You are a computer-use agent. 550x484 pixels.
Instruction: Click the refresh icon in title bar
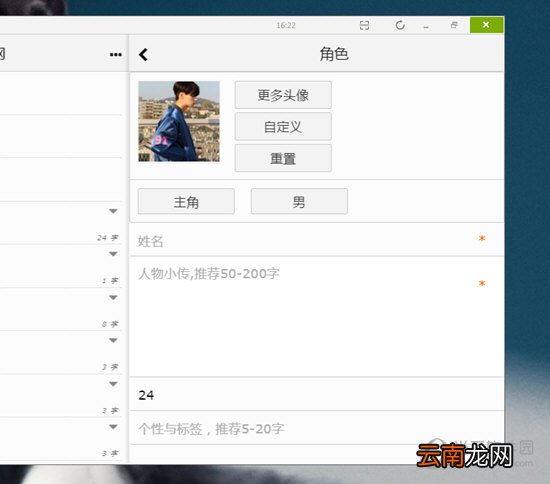pos(400,25)
